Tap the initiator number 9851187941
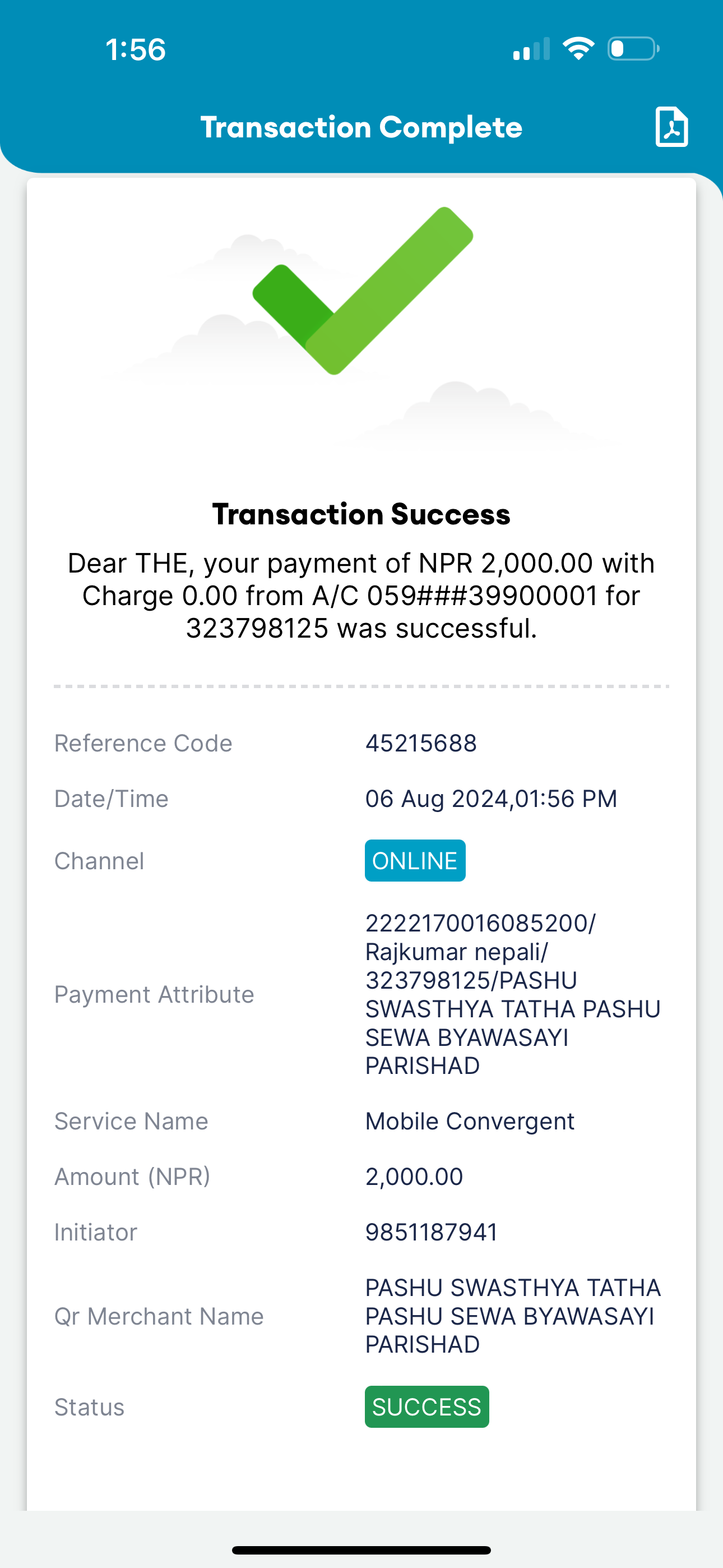The height and width of the screenshot is (1568, 723). click(432, 1232)
